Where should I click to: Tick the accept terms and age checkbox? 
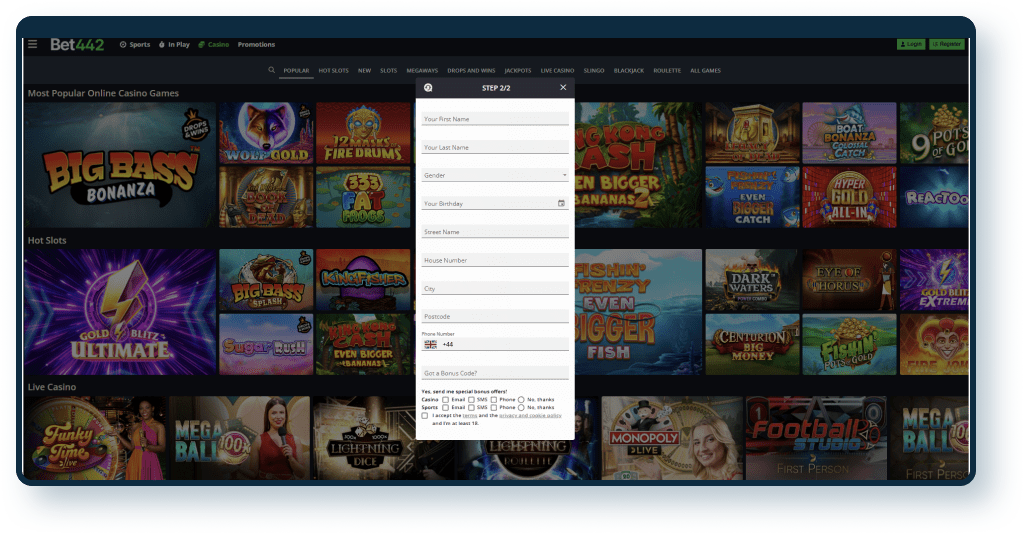[424, 416]
